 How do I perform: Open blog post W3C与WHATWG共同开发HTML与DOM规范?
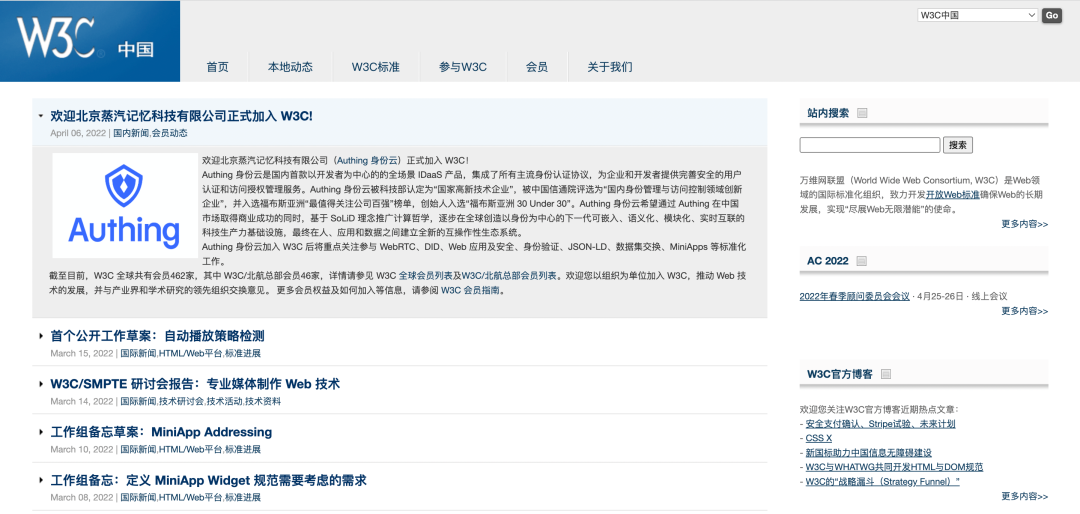[894, 467]
